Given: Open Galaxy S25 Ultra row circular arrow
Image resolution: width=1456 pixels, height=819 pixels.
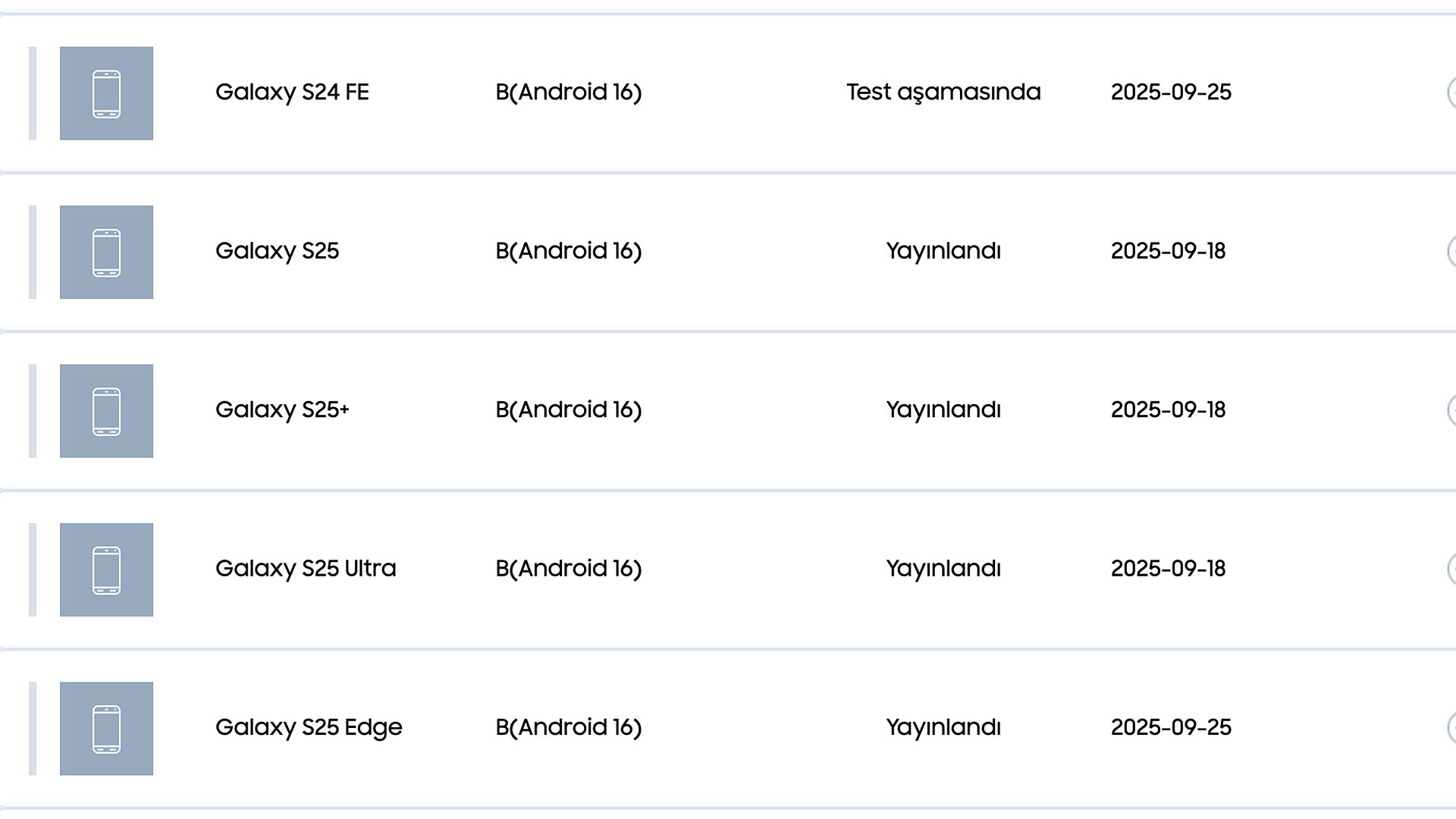Looking at the screenshot, I should 1451,569.
